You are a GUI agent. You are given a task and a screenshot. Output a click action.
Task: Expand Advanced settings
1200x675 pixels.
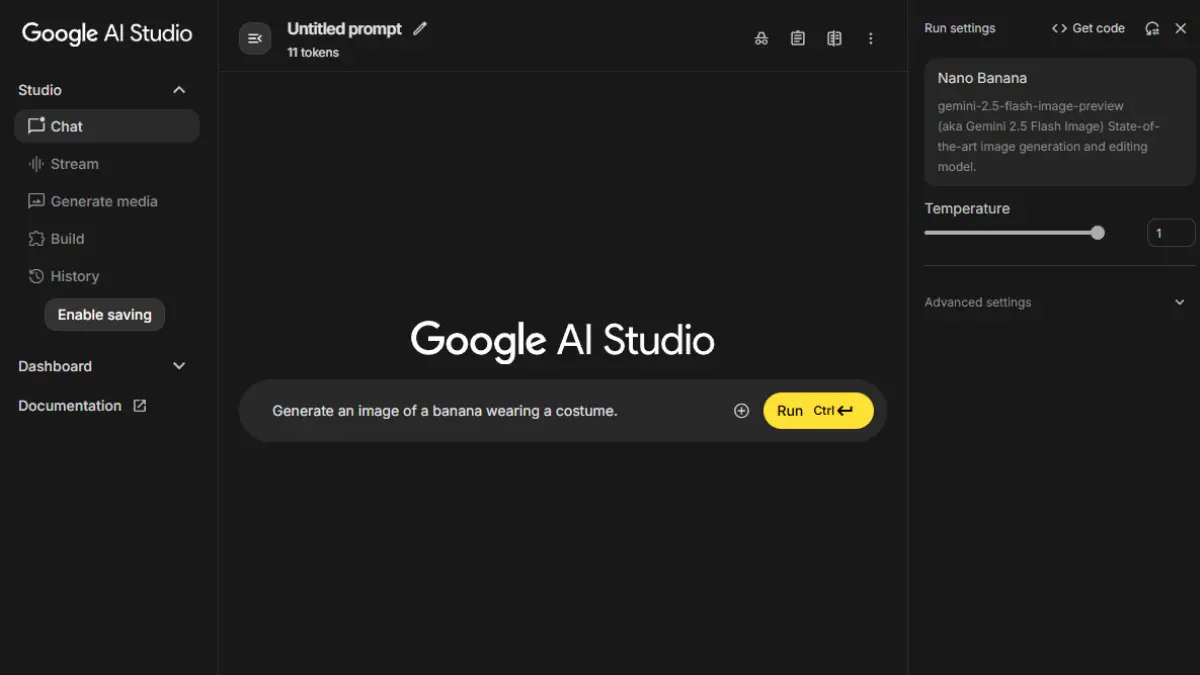point(1055,302)
